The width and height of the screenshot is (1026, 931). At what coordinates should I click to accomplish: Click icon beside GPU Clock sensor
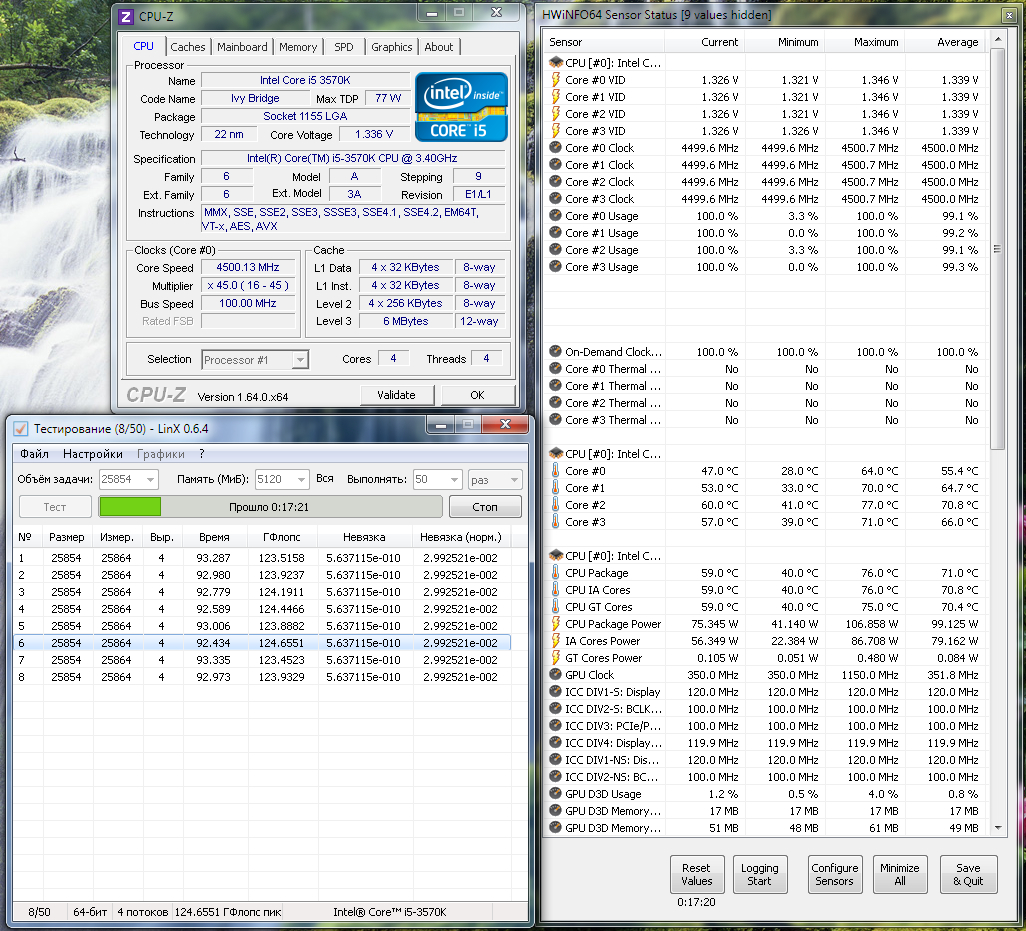[556, 675]
